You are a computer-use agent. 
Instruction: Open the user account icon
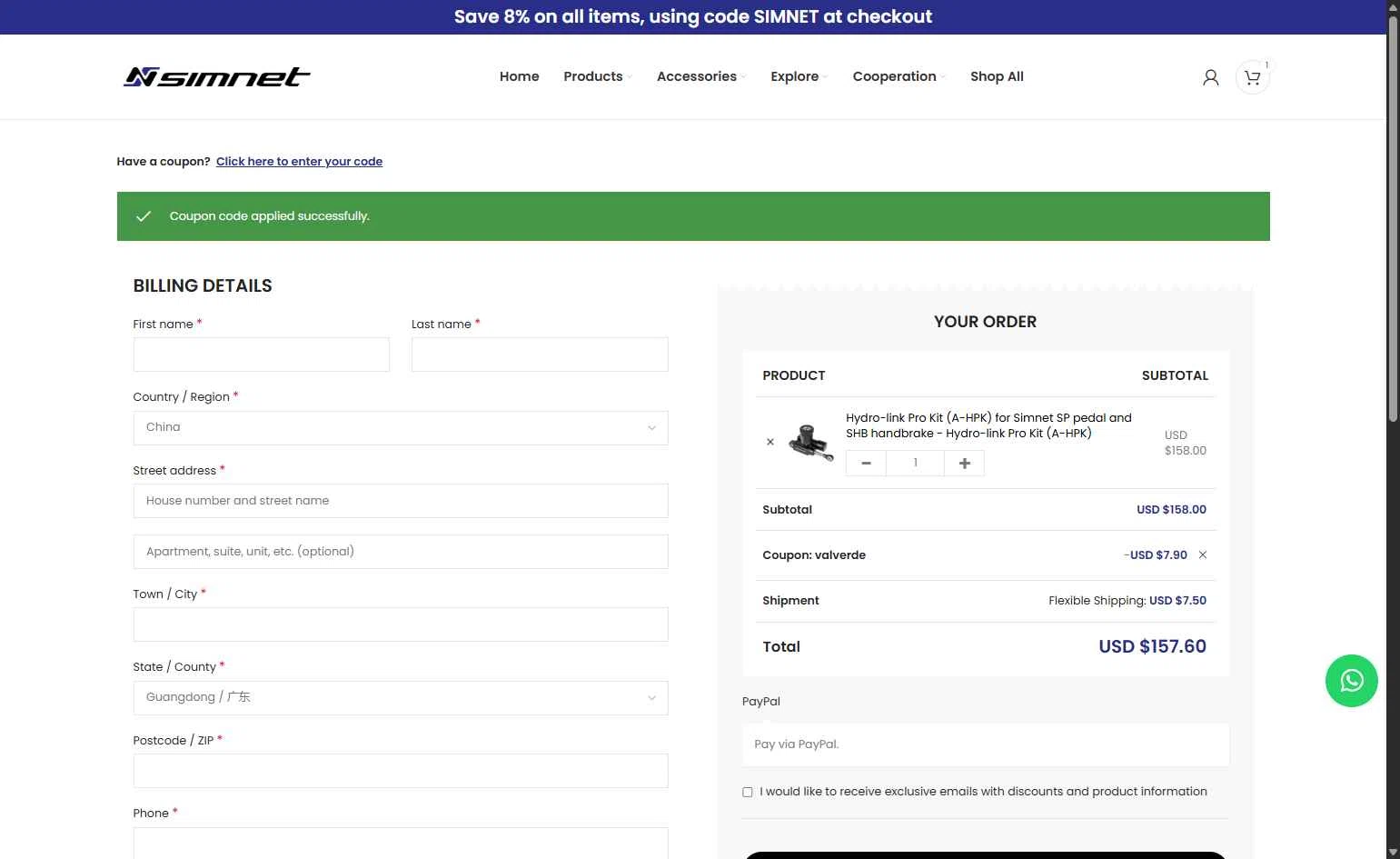point(1210,77)
